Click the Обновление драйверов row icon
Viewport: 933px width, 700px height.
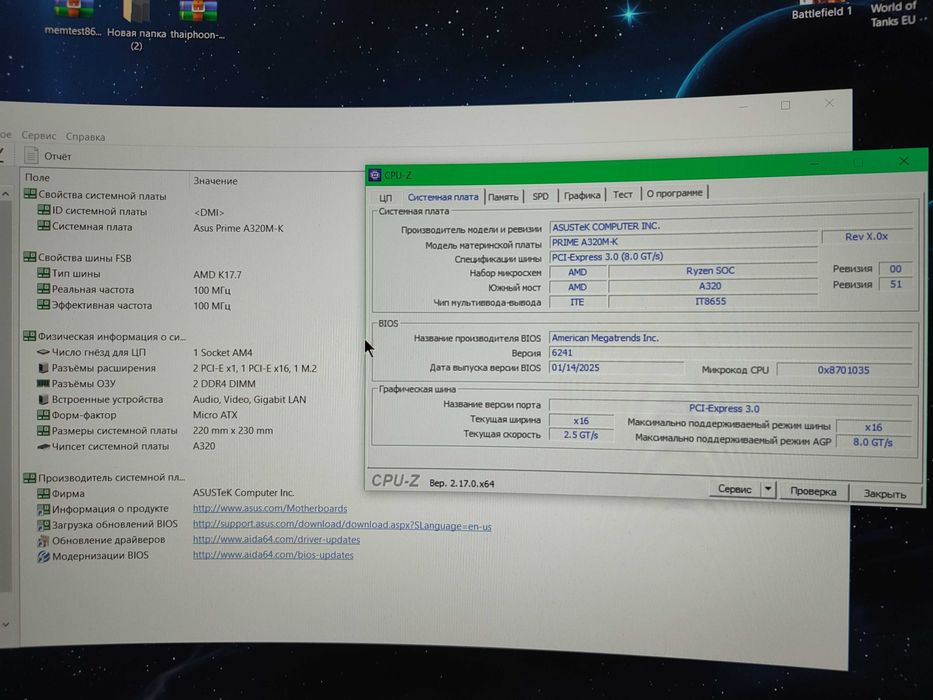click(43, 540)
